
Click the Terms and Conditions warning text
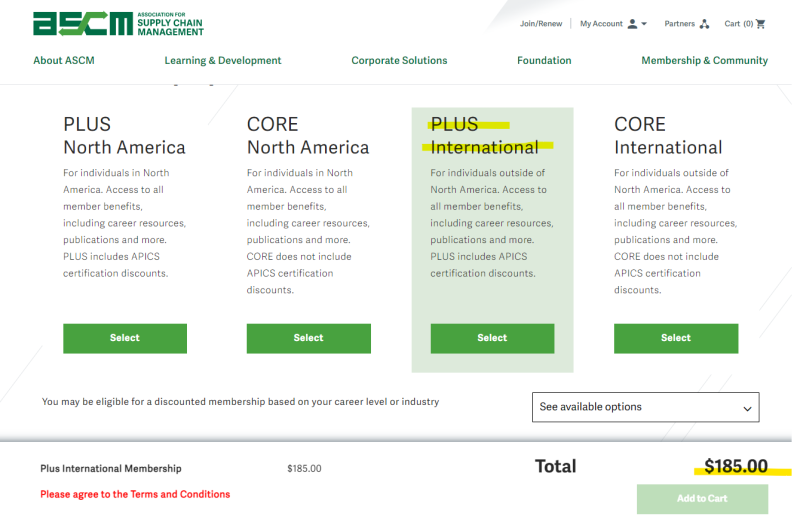coord(135,494)
